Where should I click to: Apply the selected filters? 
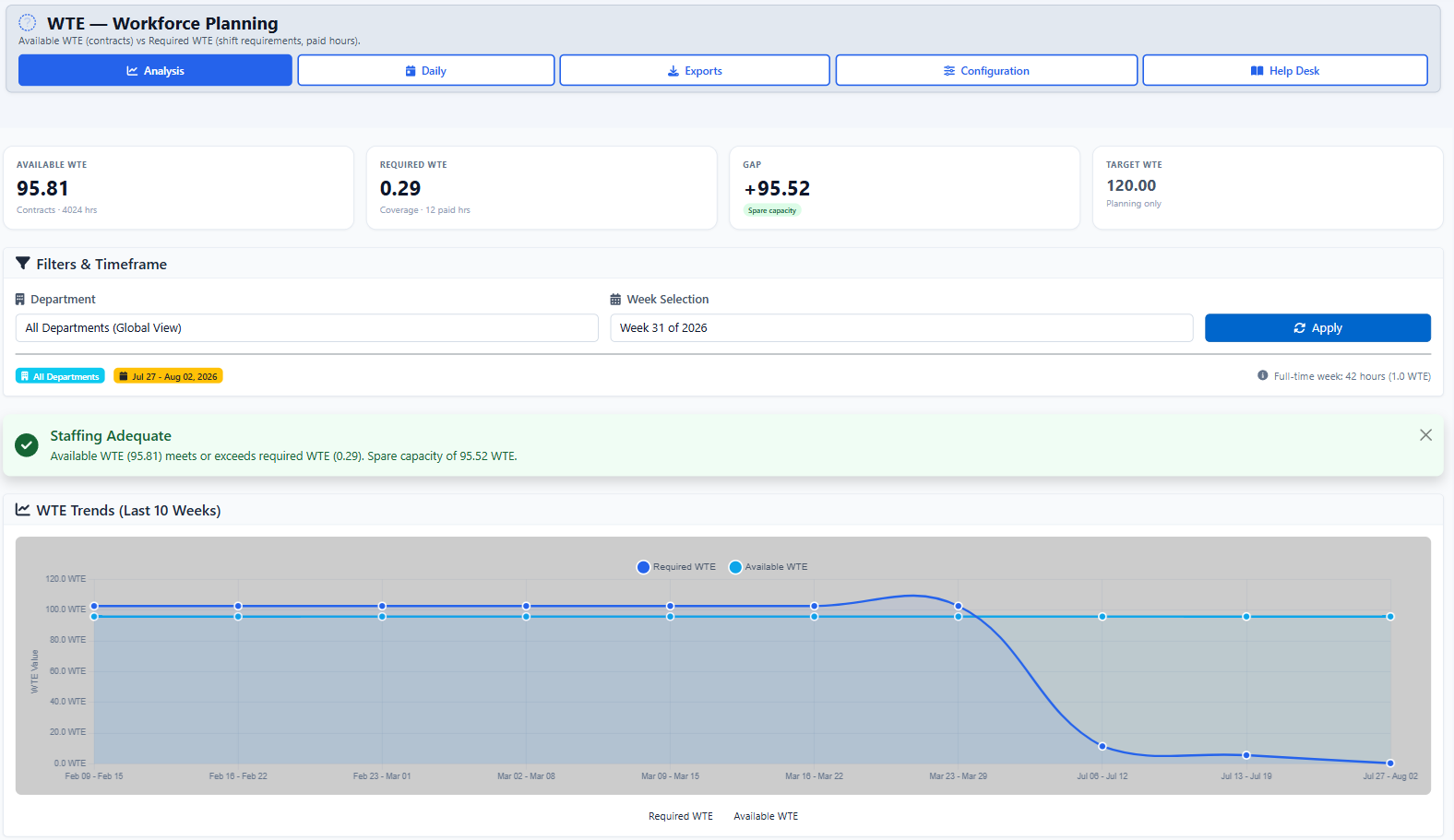pyautogui.click(x=1317, y=328)
